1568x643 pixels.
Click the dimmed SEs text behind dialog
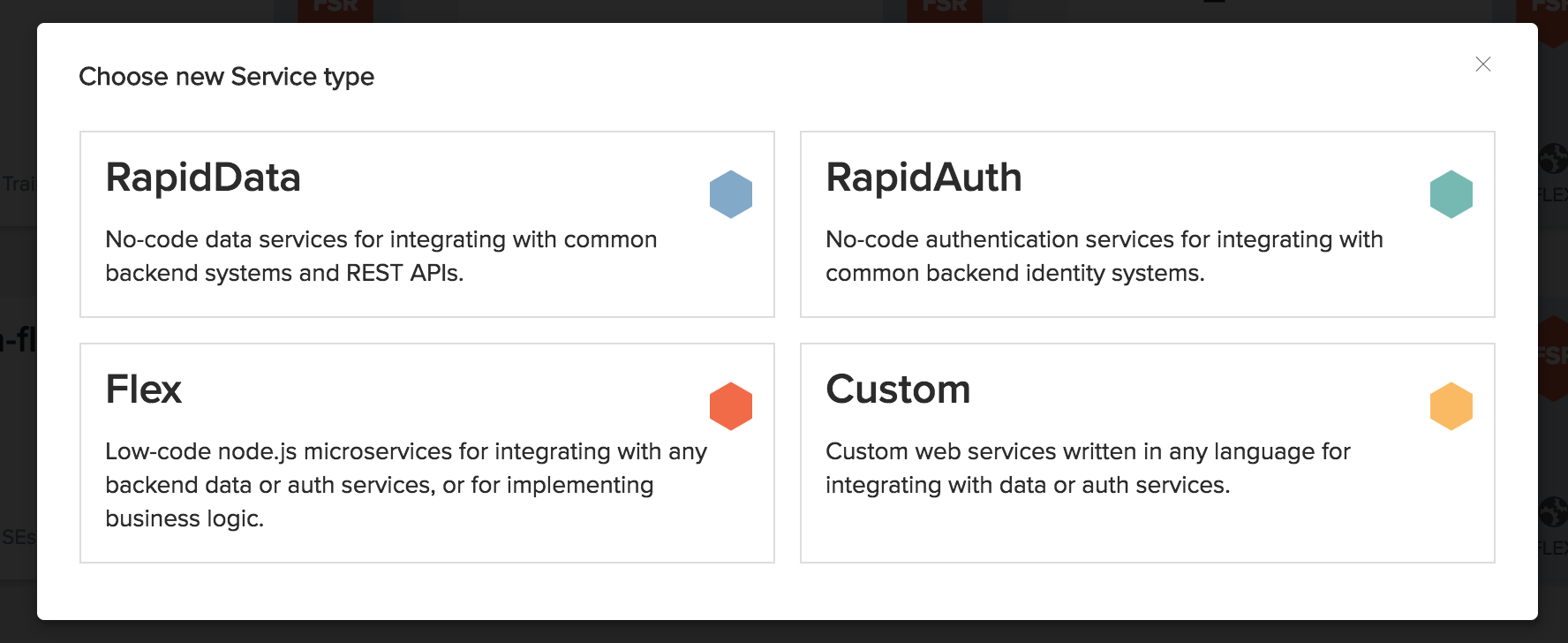[19, 537]
